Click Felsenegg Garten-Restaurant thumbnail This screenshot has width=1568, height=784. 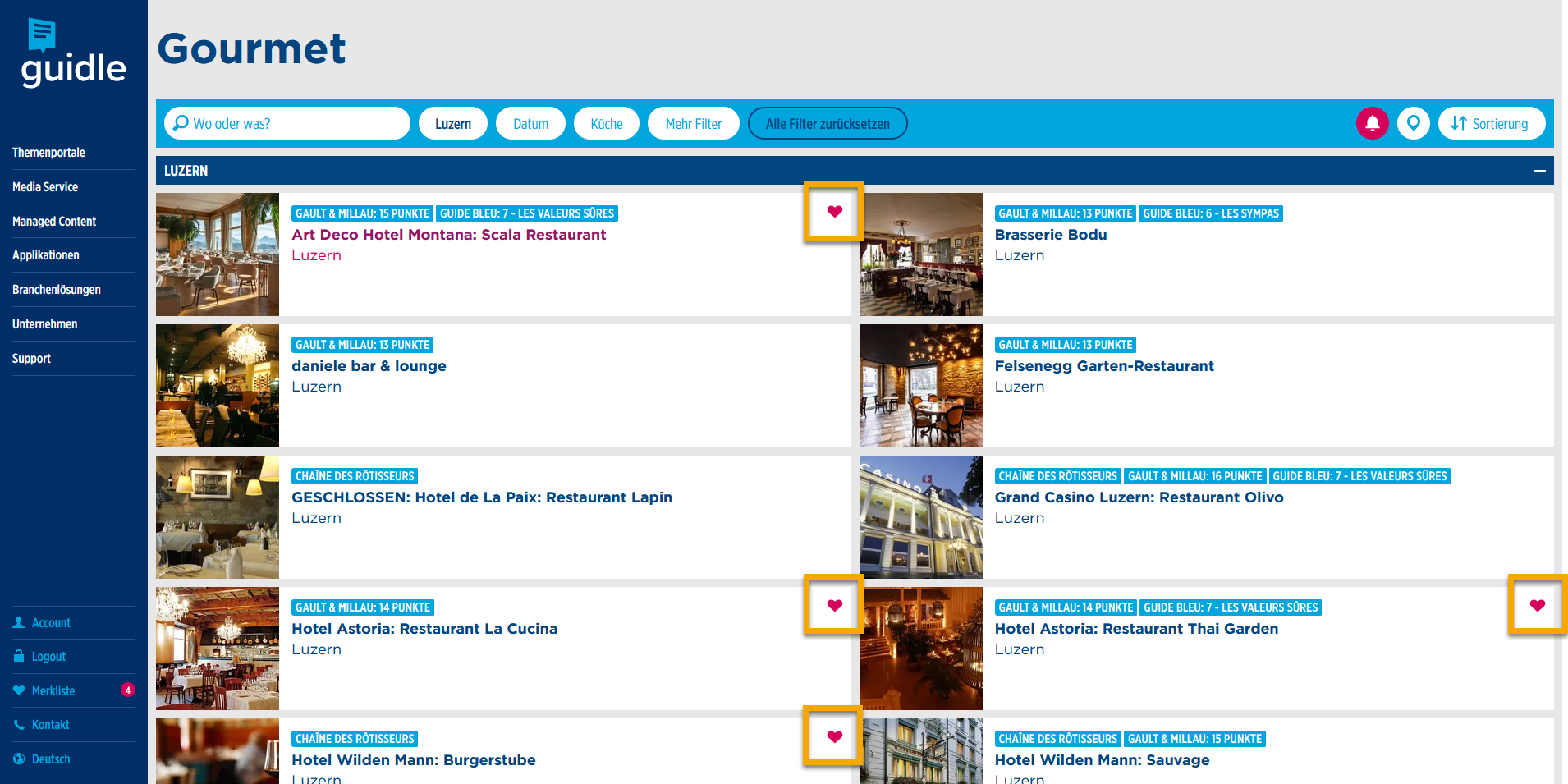[x=921, y=386]
